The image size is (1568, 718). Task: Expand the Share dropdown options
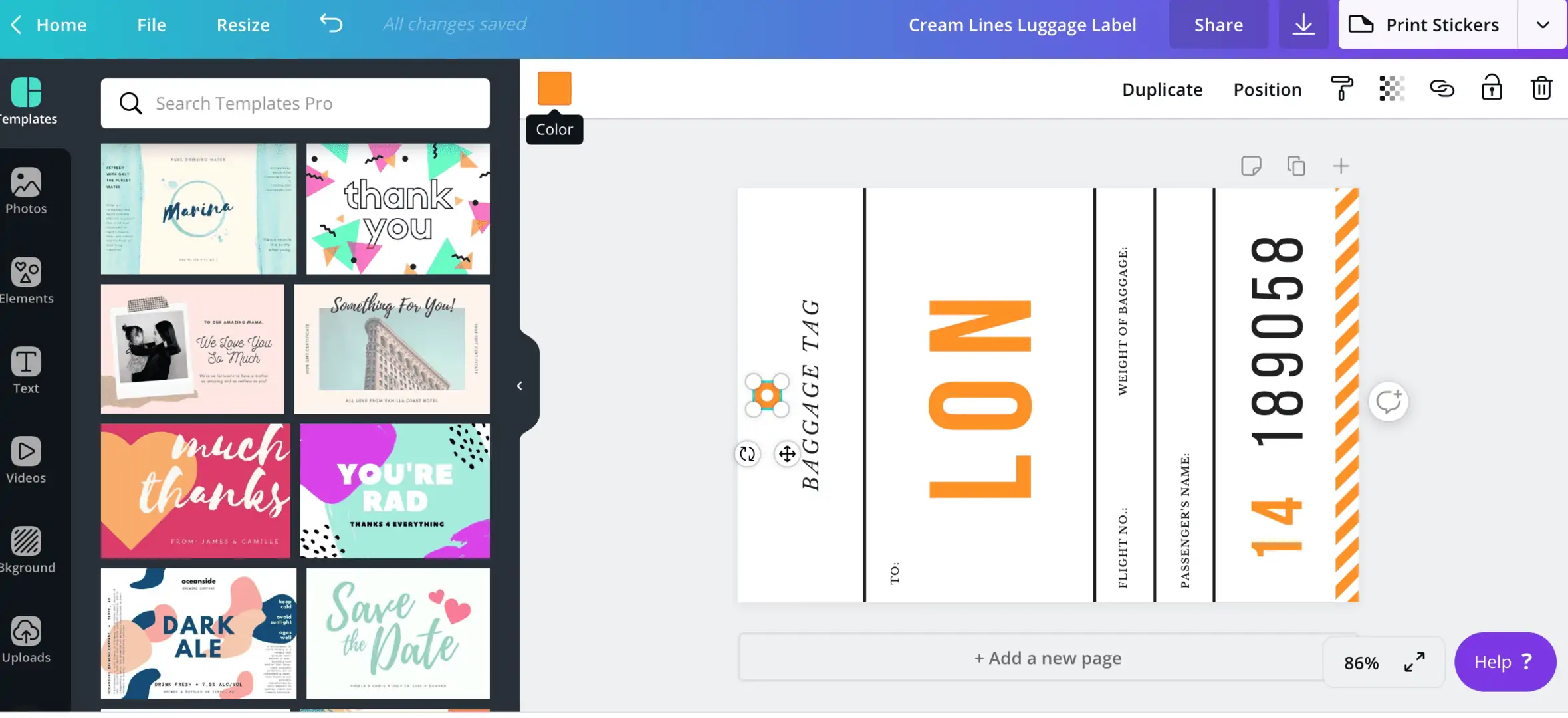[x=1219, y=24]
